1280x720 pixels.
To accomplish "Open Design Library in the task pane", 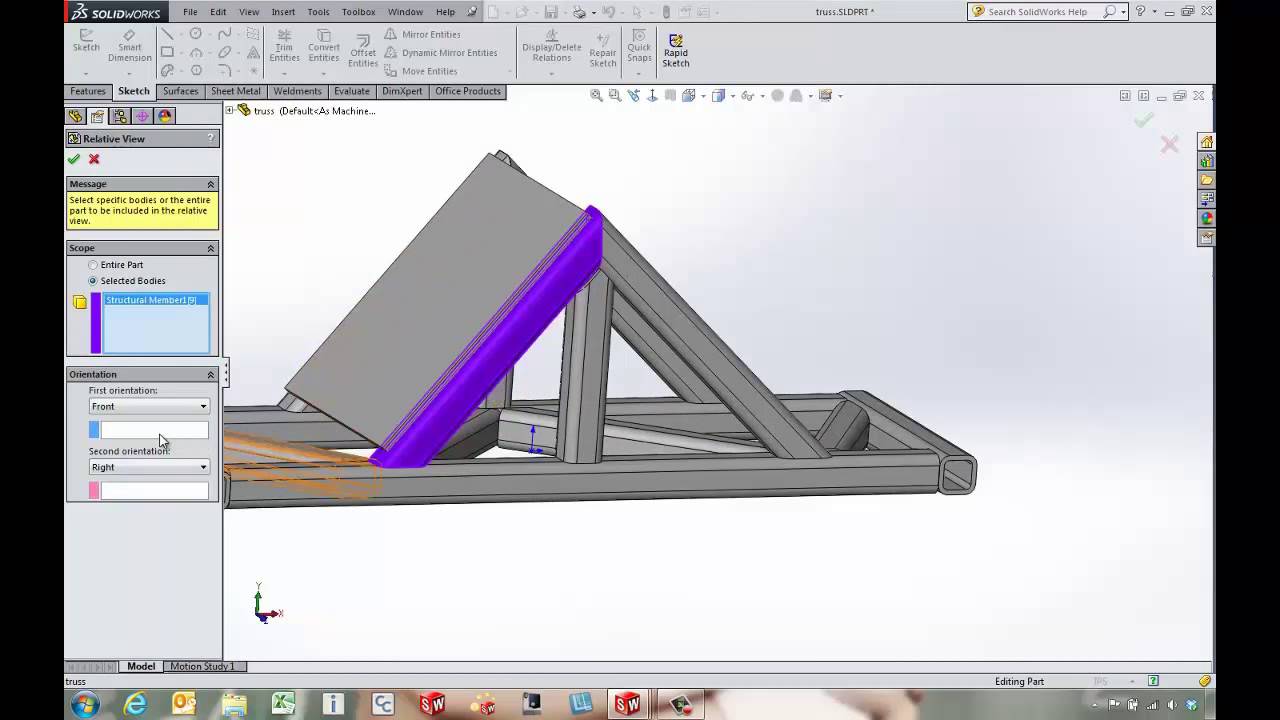I will 1207,161.
